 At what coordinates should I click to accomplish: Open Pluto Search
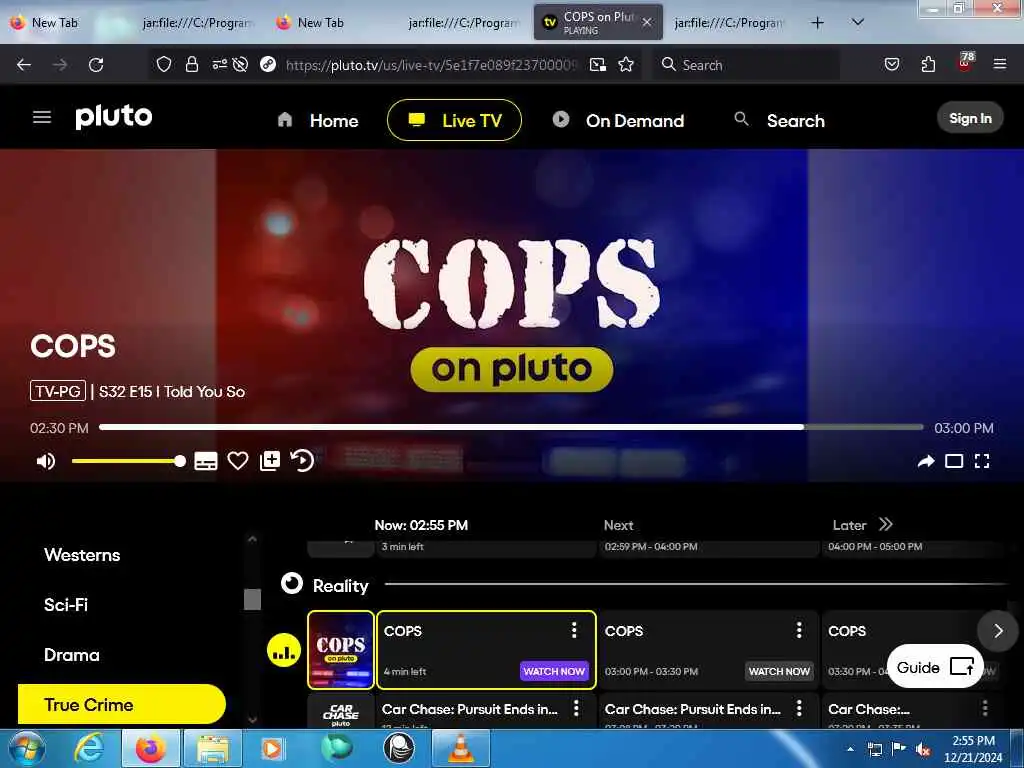click(x=780, y=120)
